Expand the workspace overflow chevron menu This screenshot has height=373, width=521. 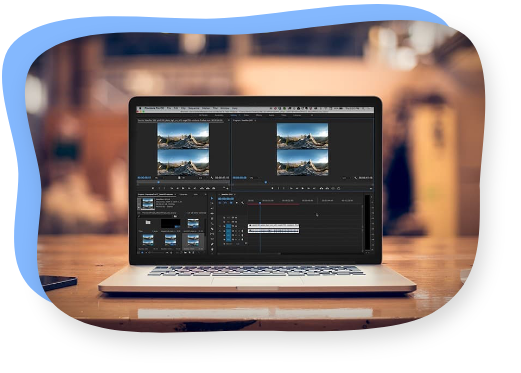point(312,115)
